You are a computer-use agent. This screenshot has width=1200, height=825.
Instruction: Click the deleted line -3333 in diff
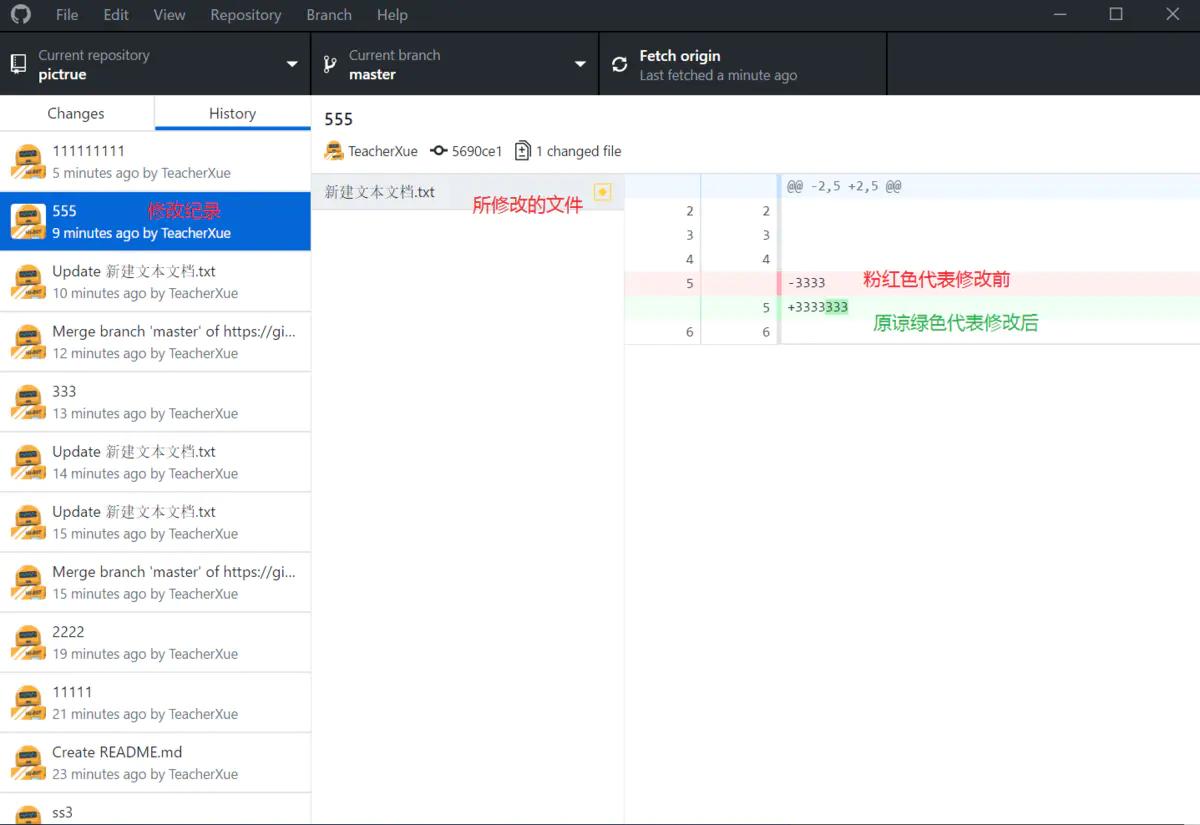pyautogui.click(x=912, y=283)
